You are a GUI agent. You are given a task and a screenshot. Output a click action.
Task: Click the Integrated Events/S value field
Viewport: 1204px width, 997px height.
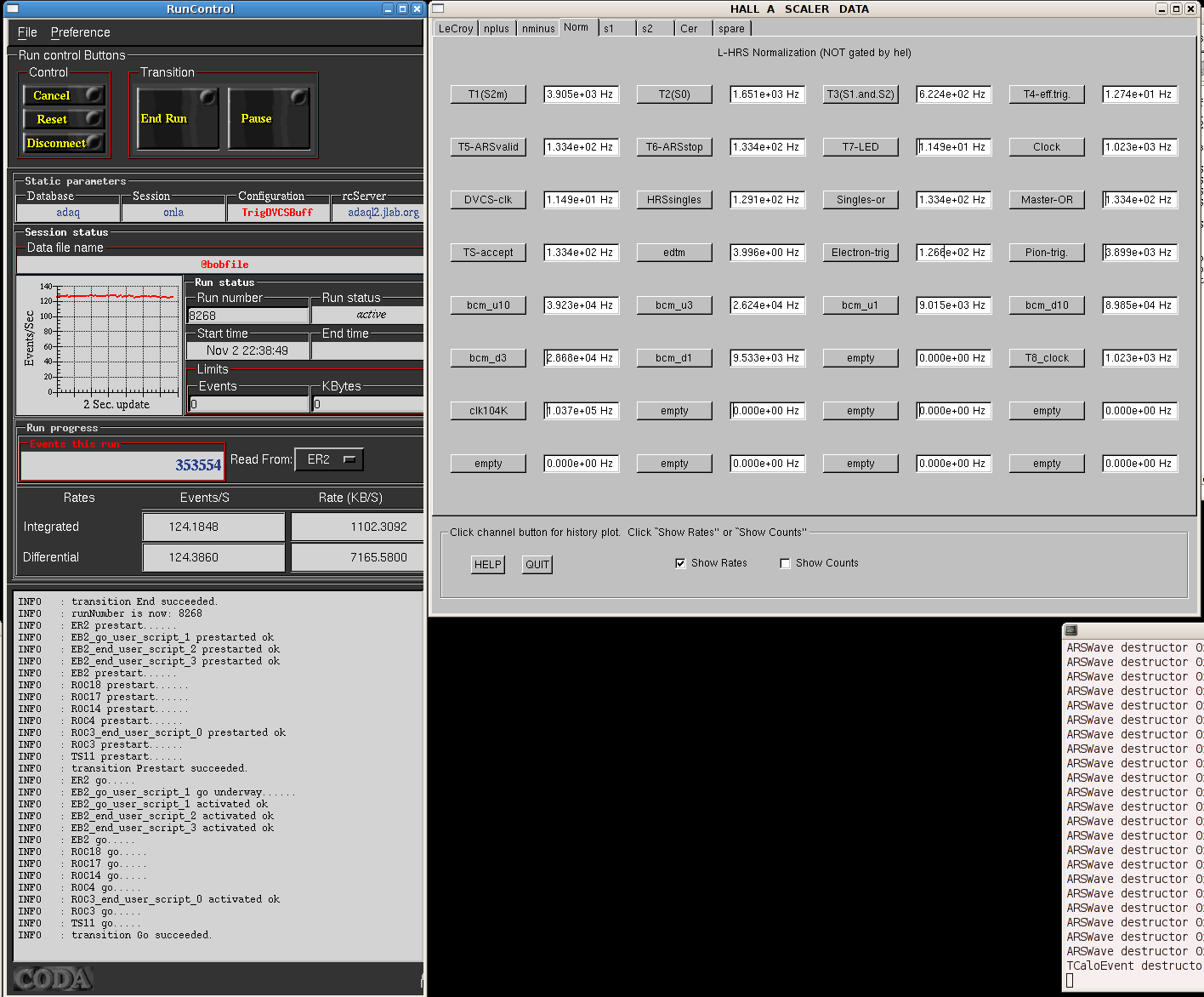(x=213, y=527)
